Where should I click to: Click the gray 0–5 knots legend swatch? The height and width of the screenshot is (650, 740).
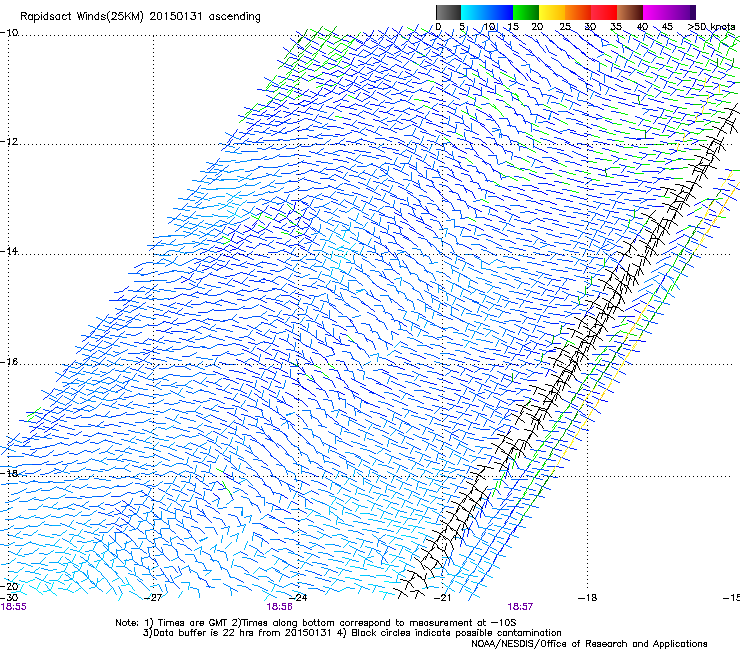pos(448,12)
